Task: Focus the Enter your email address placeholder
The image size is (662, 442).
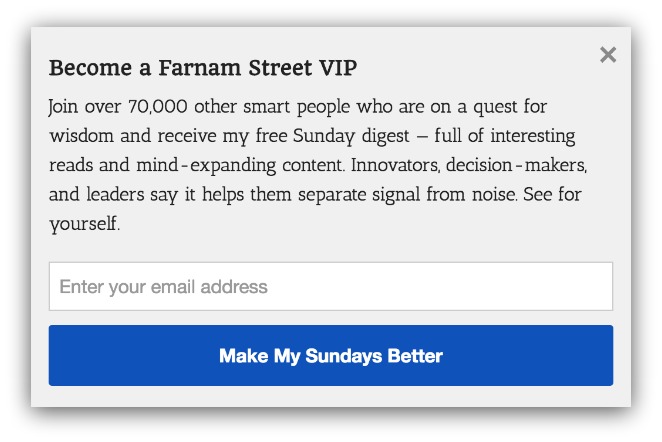Action: point(163,287)
